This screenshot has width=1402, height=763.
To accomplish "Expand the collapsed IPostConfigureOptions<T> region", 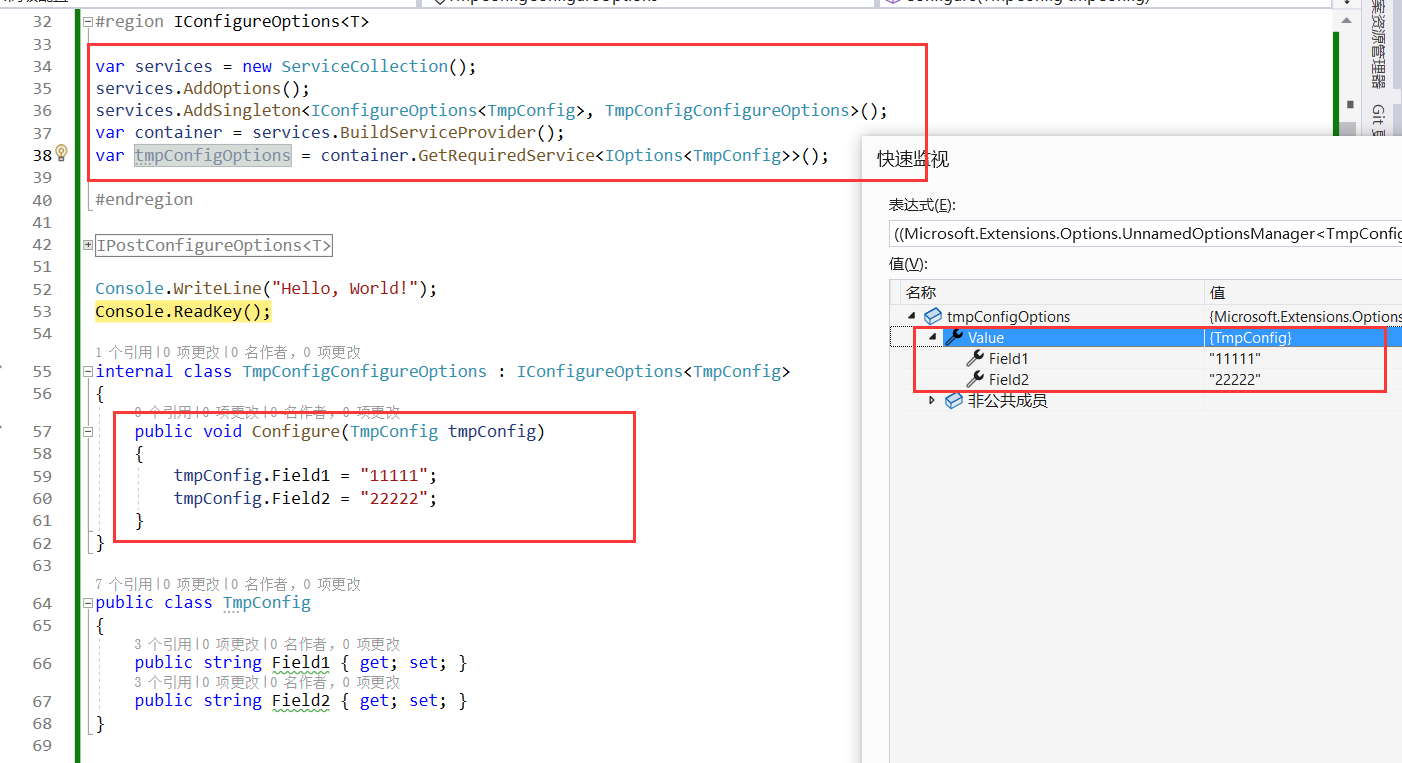I will point(88,245).
